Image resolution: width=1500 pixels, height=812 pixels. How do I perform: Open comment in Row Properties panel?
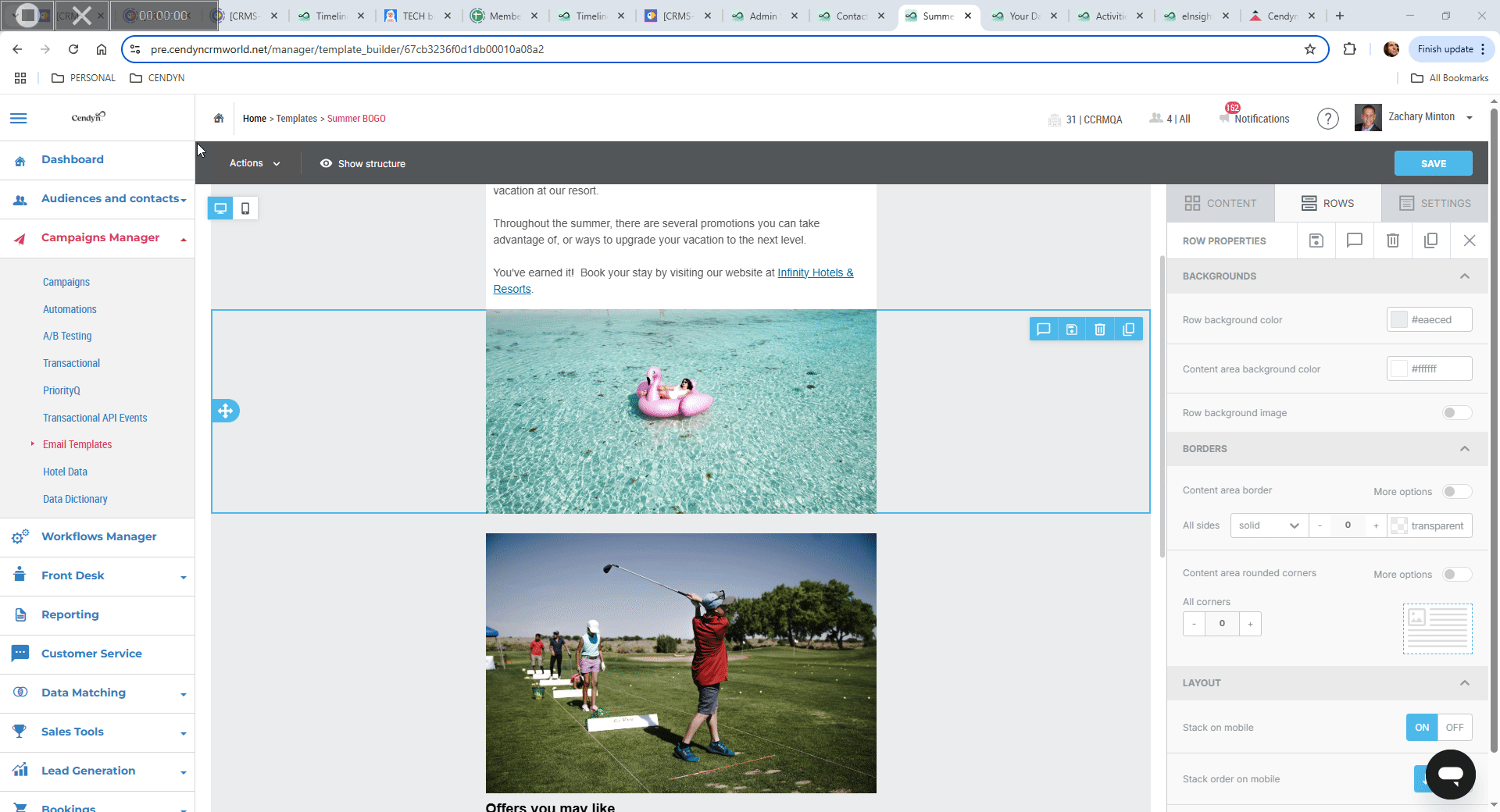pyautogui.click(x=1355, y=240)
